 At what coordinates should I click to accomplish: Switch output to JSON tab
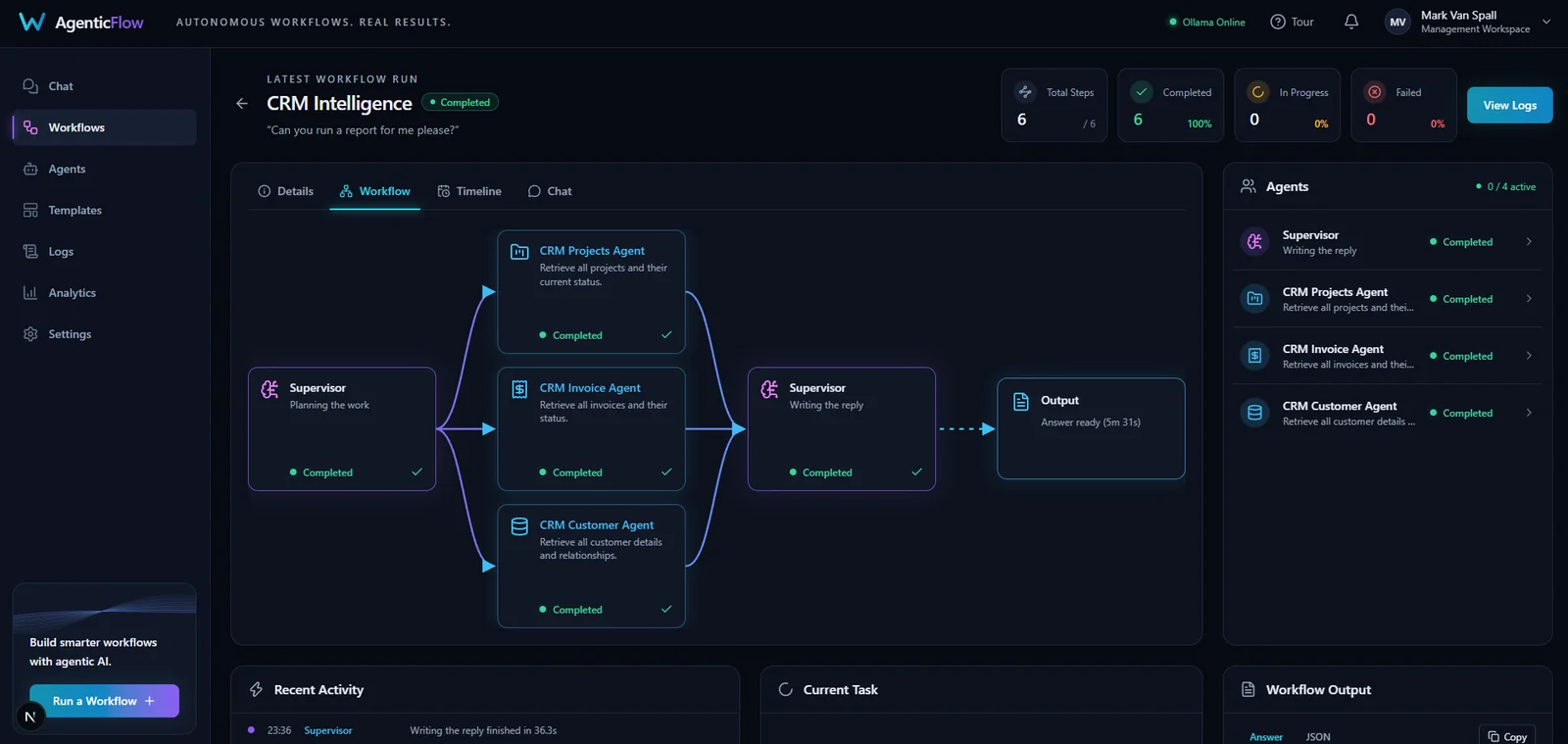point(1318,736)
